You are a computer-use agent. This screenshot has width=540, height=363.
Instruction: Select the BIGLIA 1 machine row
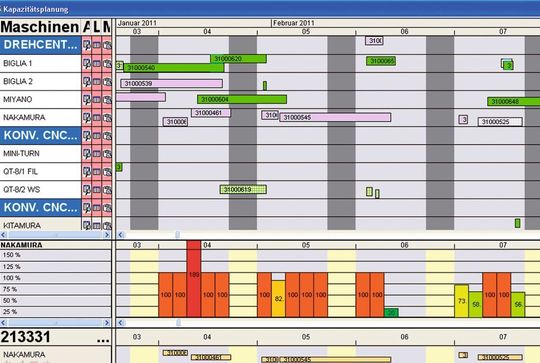point(41,63)
